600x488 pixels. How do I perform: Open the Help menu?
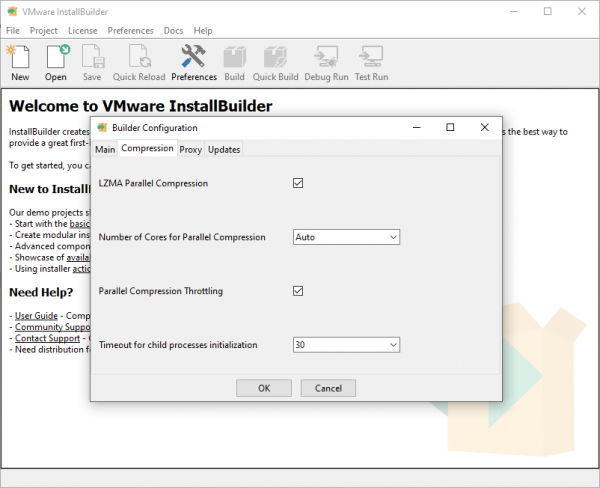coord(203,31)
